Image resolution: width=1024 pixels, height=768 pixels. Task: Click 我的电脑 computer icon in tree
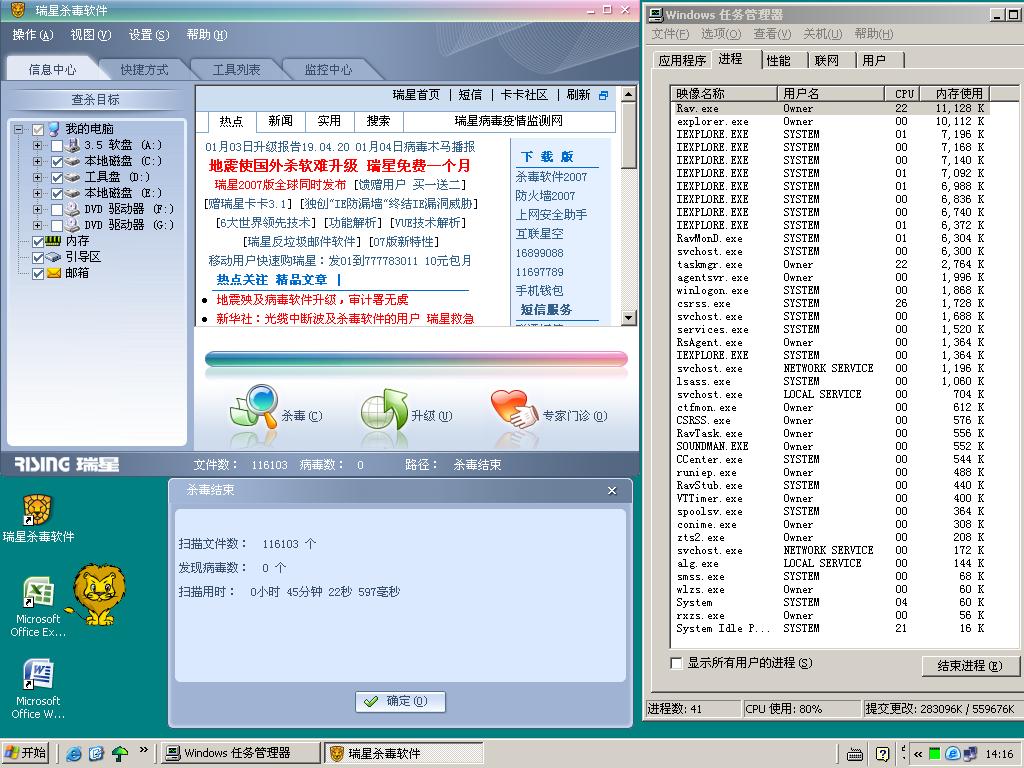(x=54, y=129)
